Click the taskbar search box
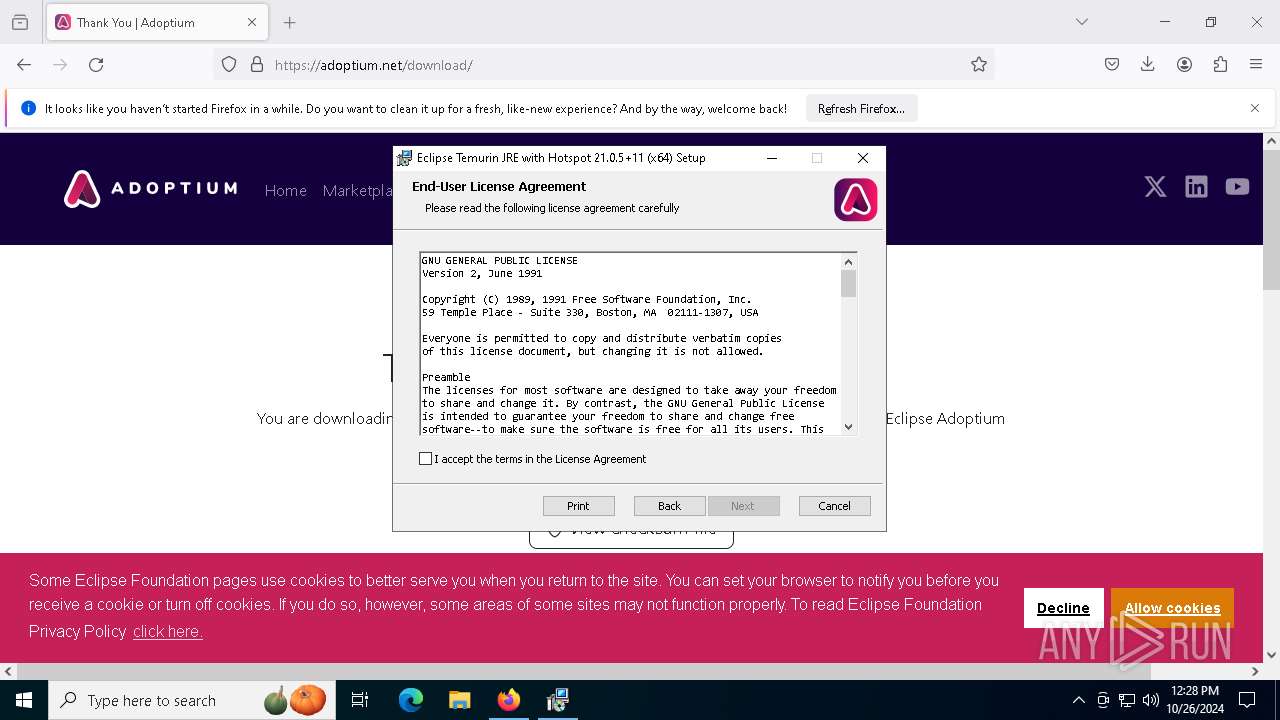 pyautogui.click(x=192, y=700)
